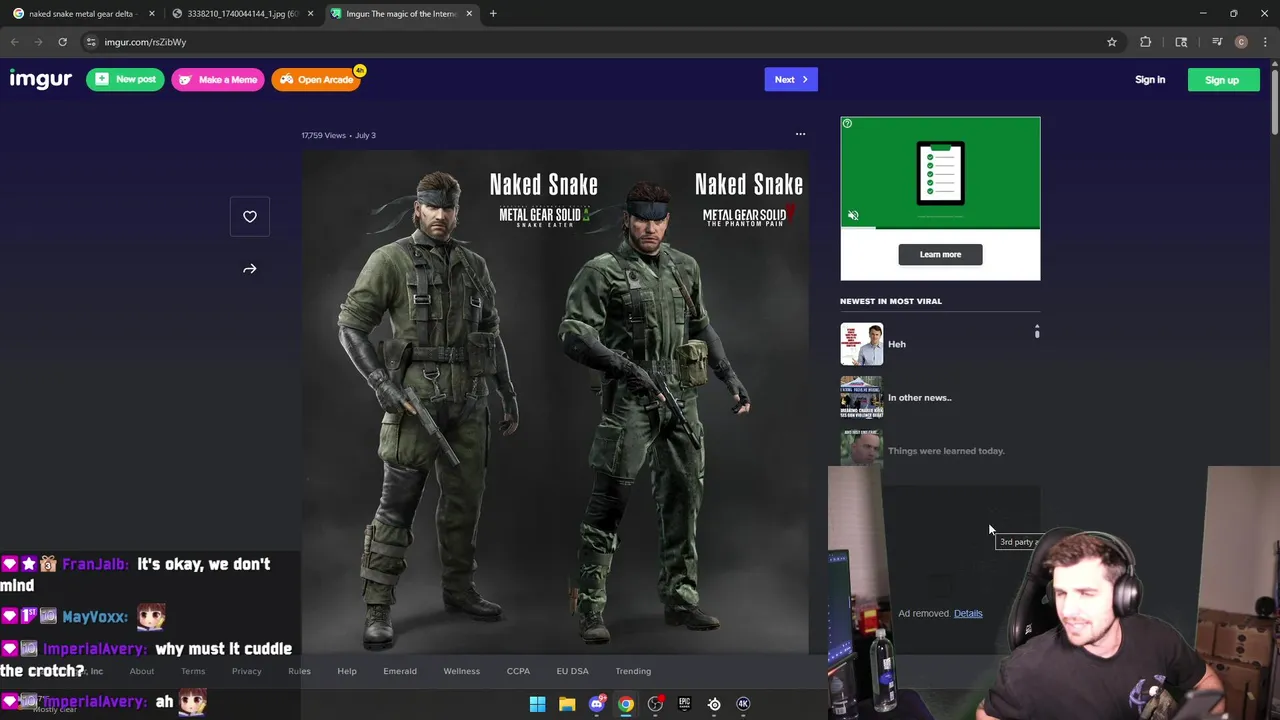
Task: Open the Chrome three-dot menu
Action: (1266, 42)
